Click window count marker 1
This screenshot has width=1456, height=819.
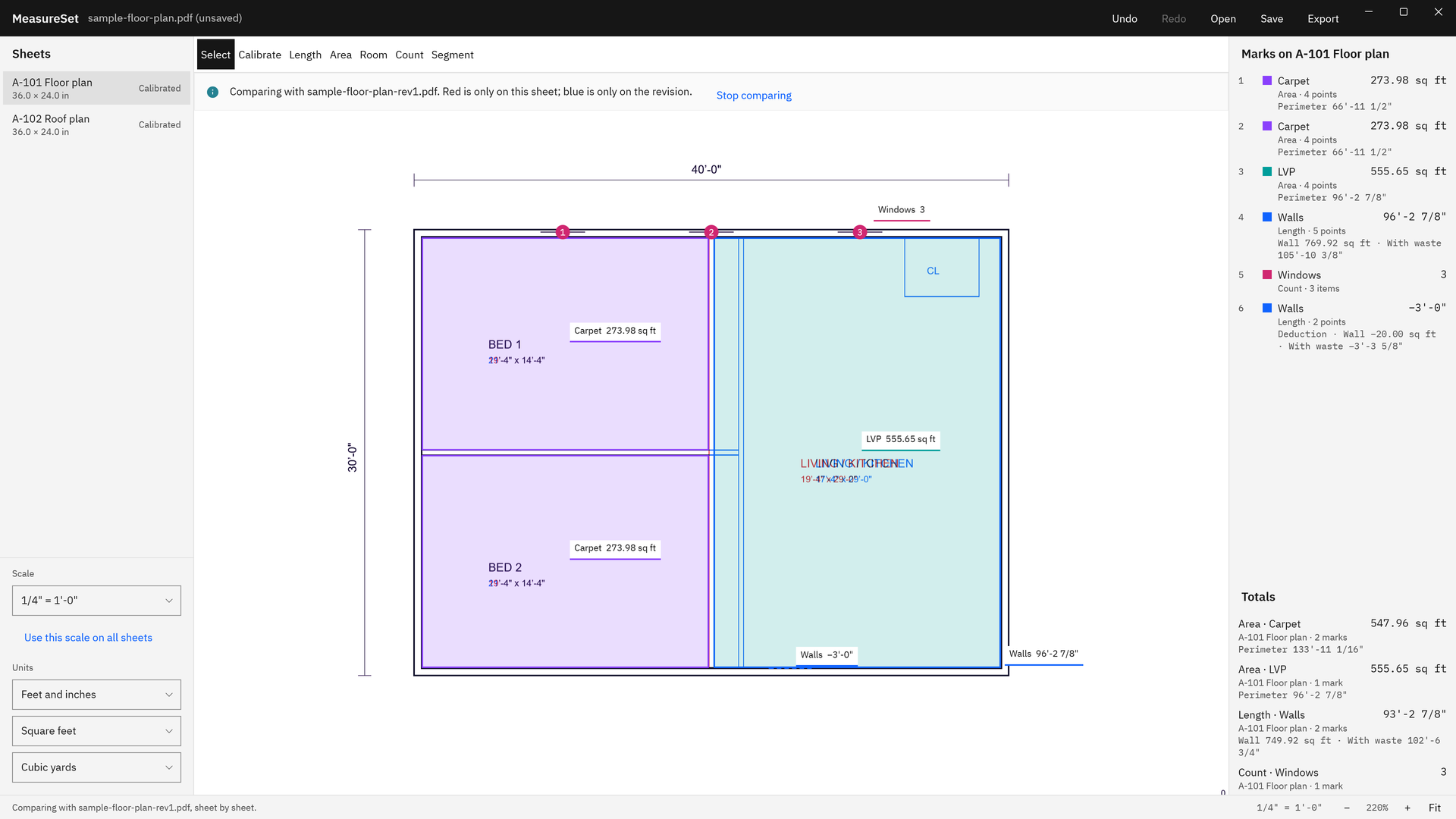(x=563, y=232)
